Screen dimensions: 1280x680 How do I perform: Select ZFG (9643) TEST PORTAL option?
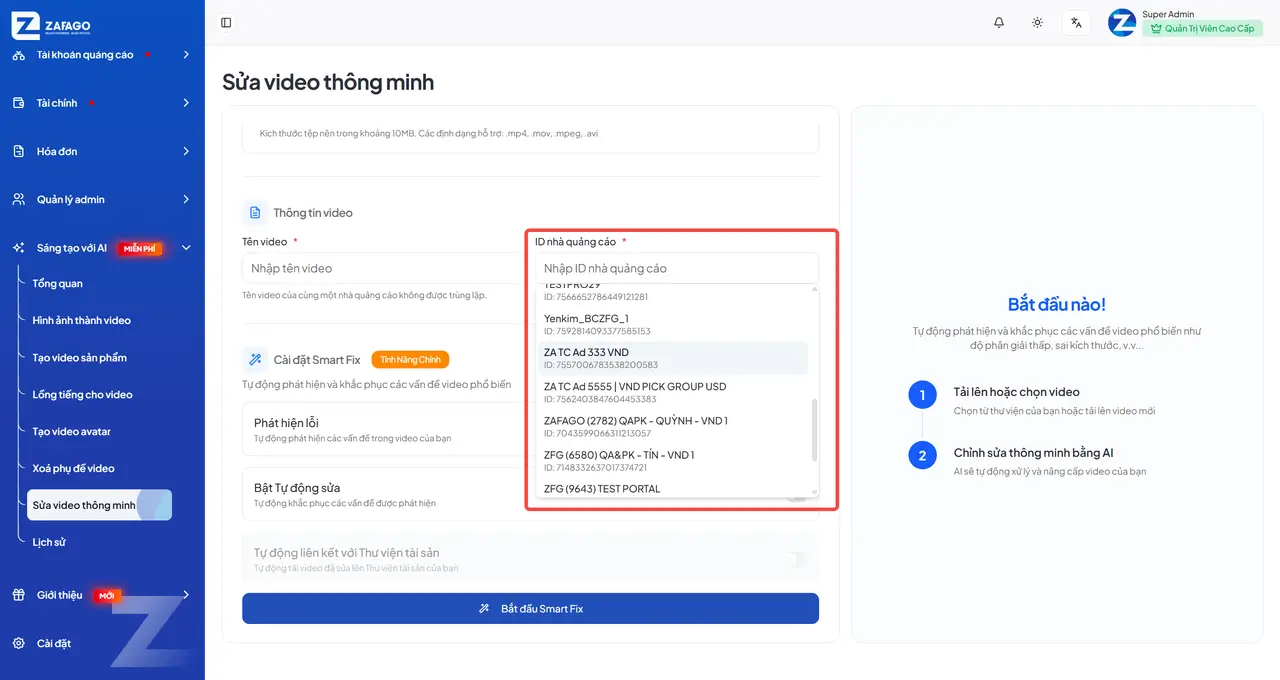pos(672,488)
